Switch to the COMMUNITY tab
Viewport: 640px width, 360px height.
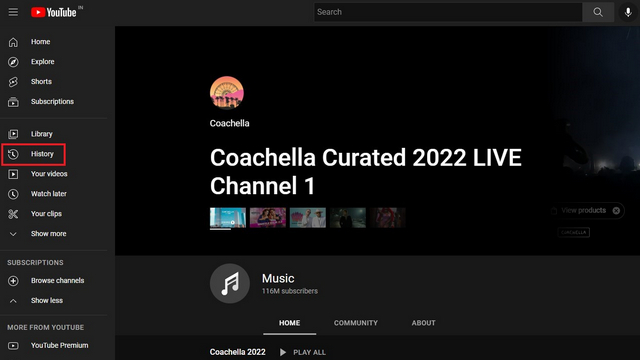(x=356, y=323)
